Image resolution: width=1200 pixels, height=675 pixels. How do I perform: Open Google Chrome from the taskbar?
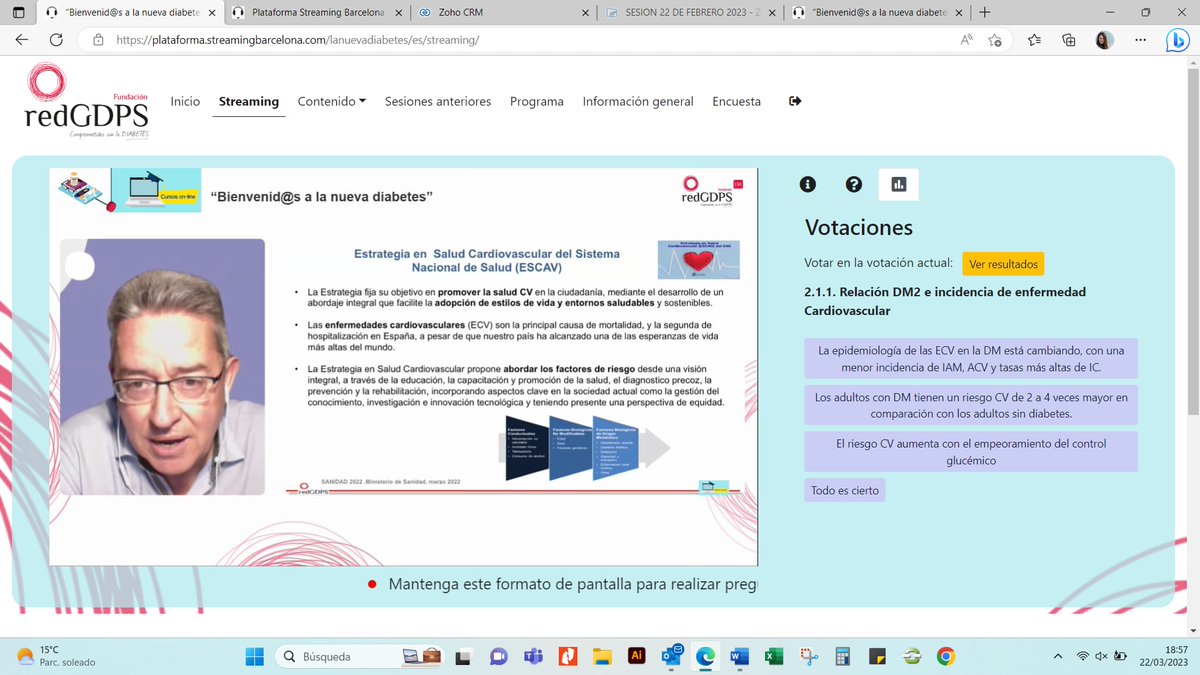pos(945,656)
